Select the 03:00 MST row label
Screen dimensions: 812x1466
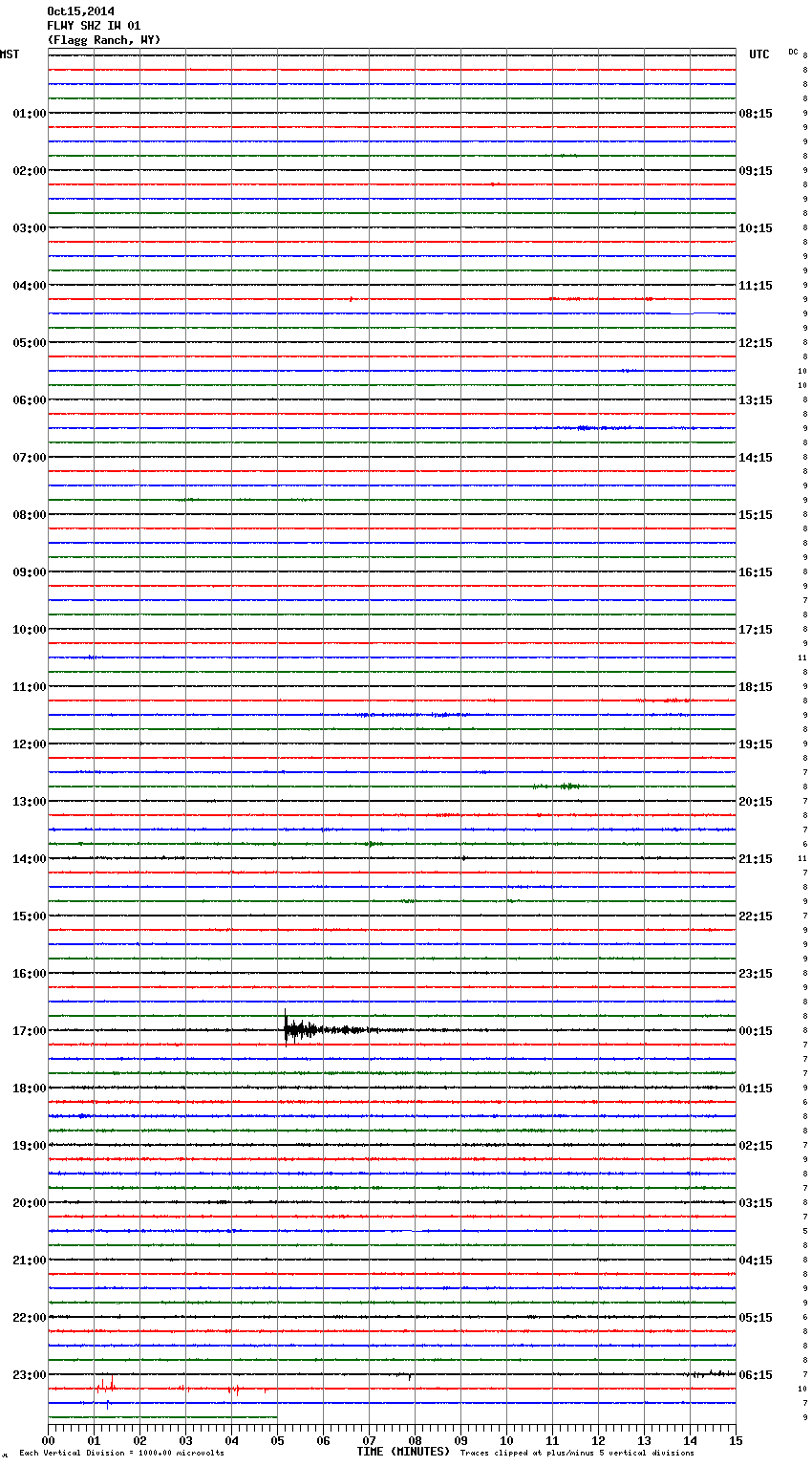click(30, 228)
